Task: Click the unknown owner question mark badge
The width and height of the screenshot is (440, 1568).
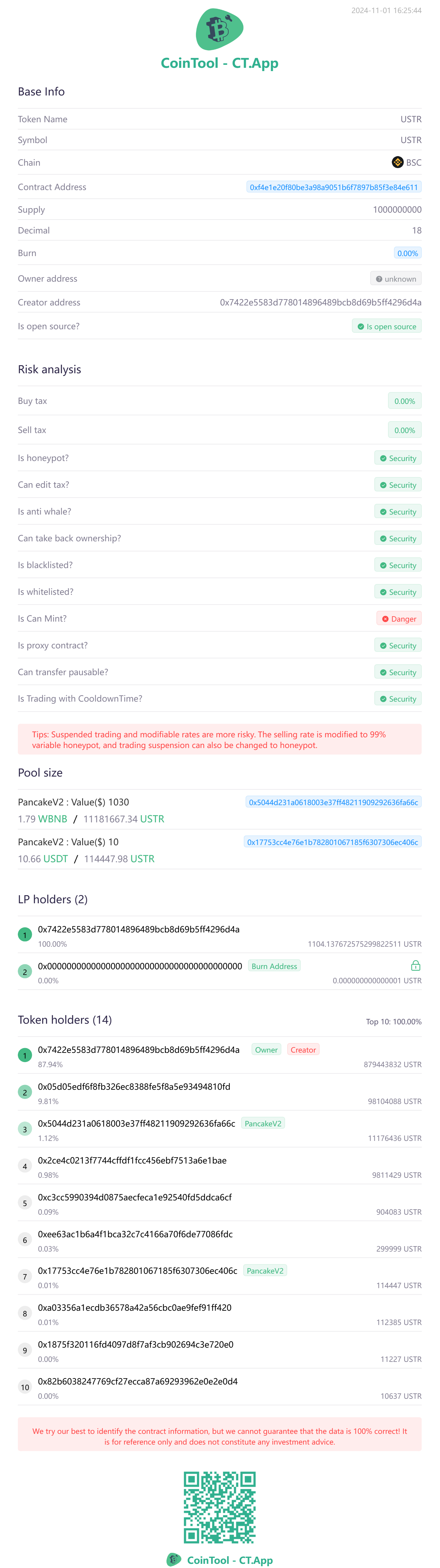Action: click(396, 279)
